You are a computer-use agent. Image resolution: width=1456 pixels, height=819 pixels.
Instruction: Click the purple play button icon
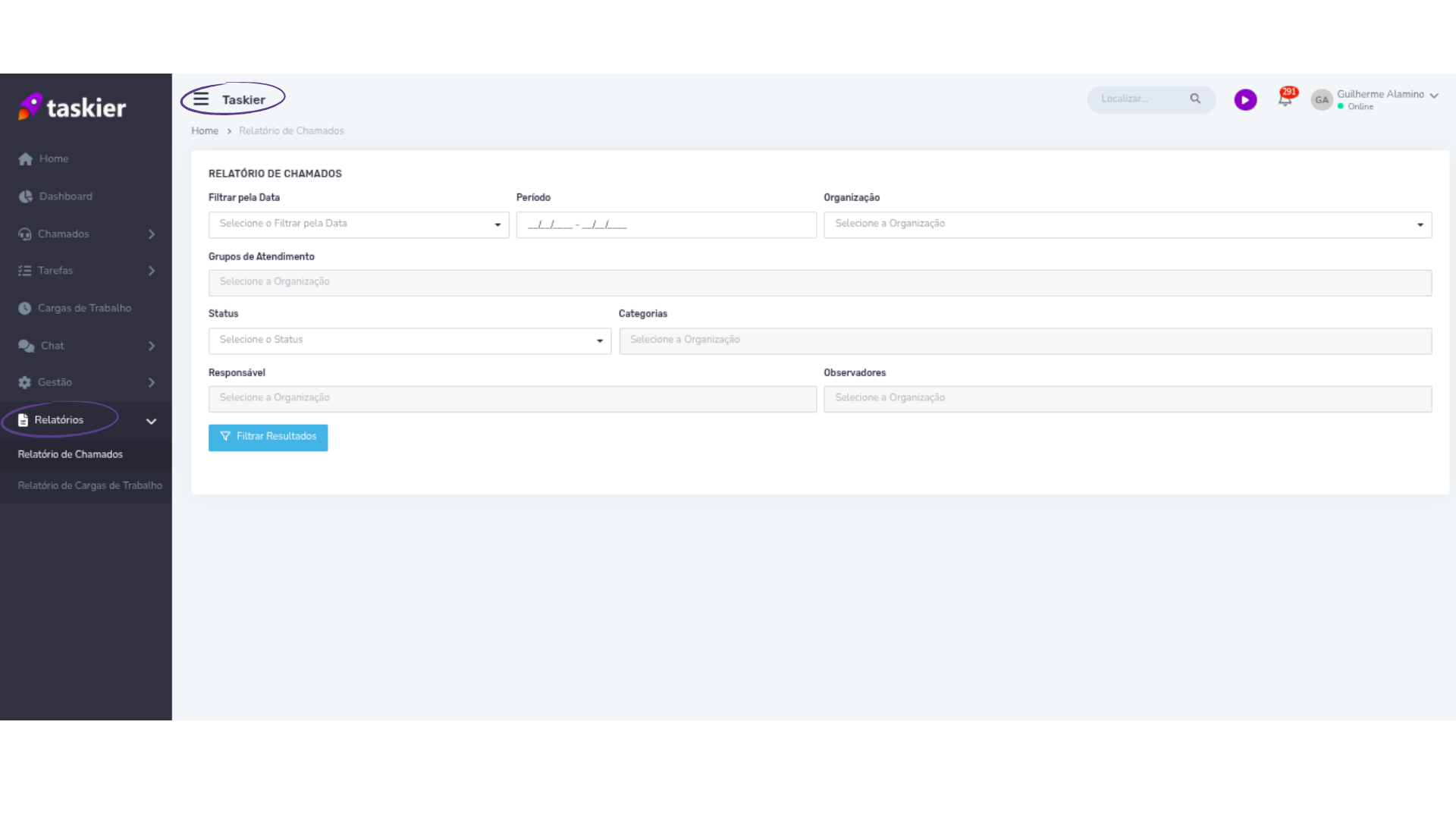(x=1245, y=99)
